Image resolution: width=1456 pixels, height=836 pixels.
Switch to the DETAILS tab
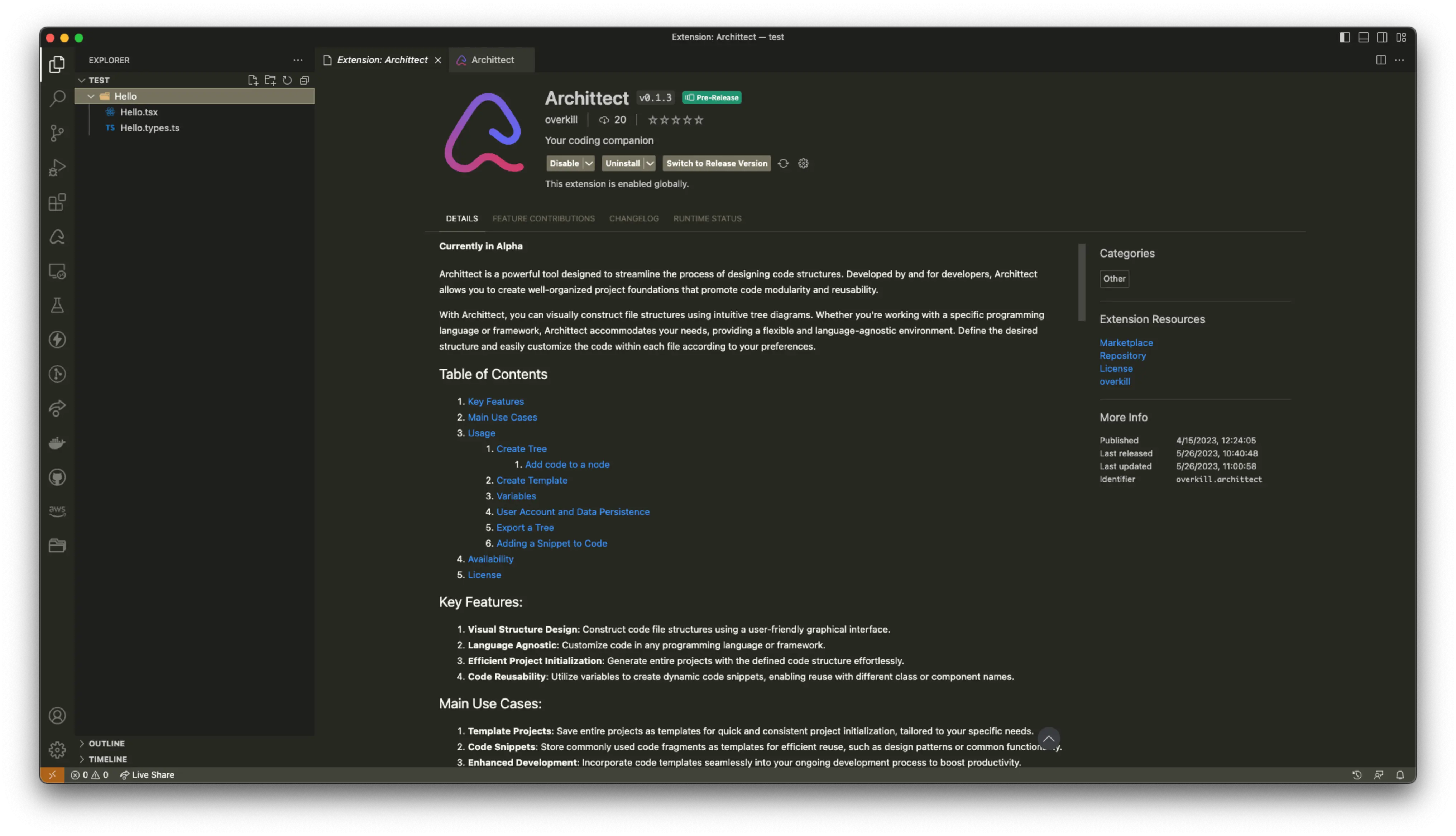[x=461, y=219]
